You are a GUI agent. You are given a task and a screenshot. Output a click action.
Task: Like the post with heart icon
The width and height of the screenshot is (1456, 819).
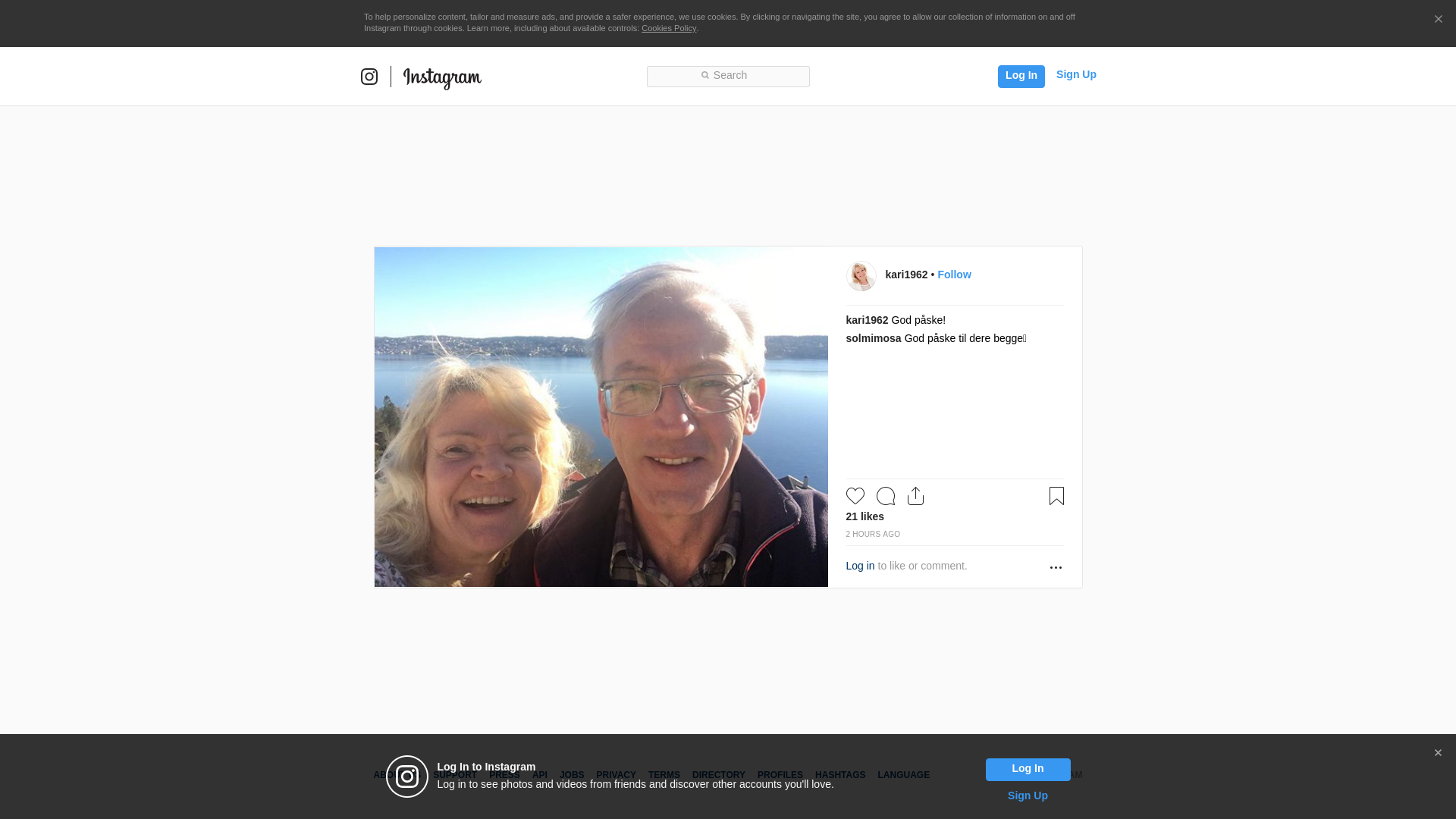point(855,496)
